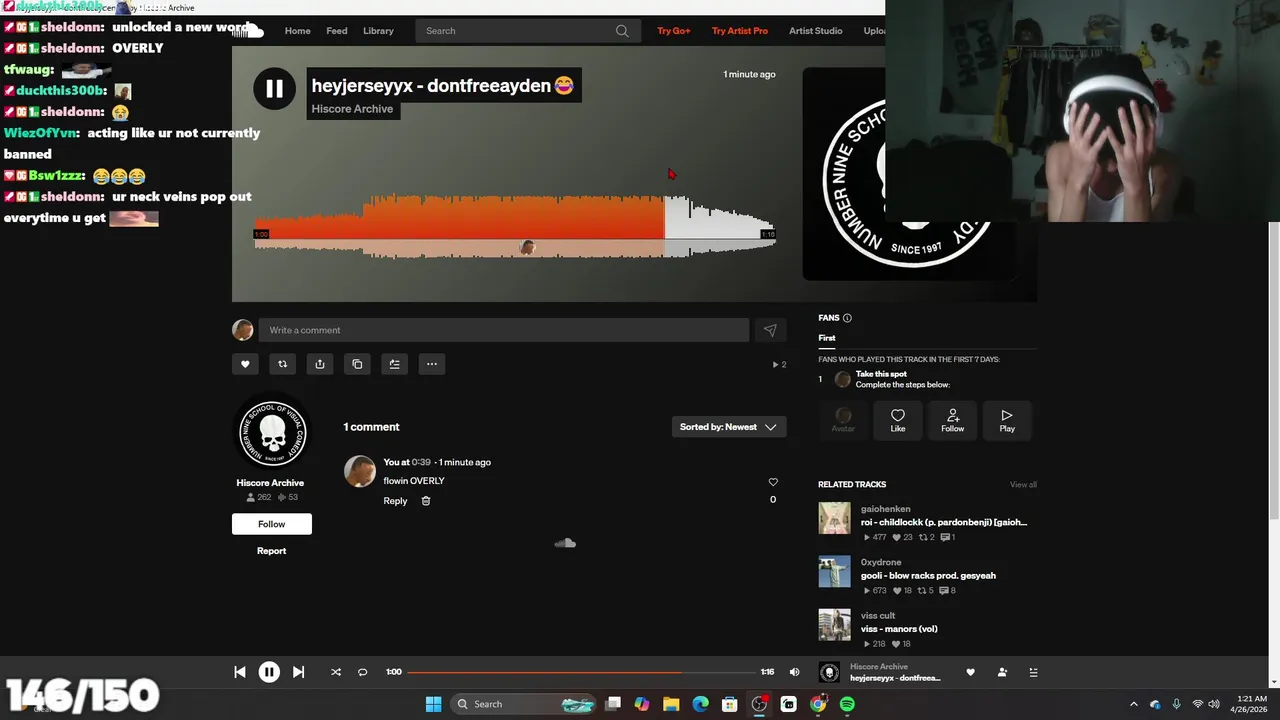Open File Explorer from the taskbar
1280x720 pixels.
click(x=671, y=704)
